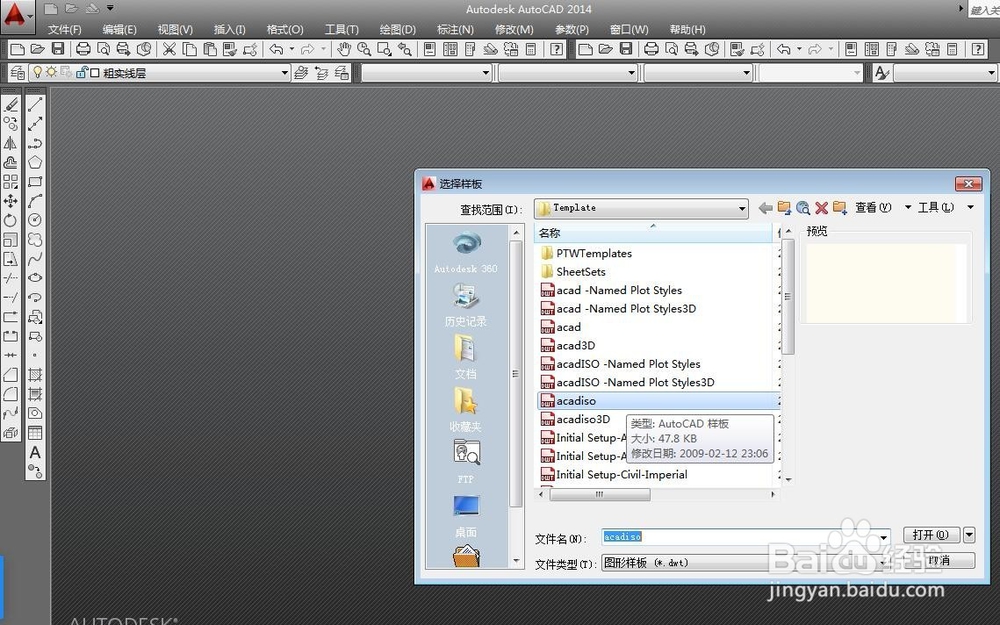
Task: Expand the 粗实线层 layer dropdown
Action: (284, 73)
